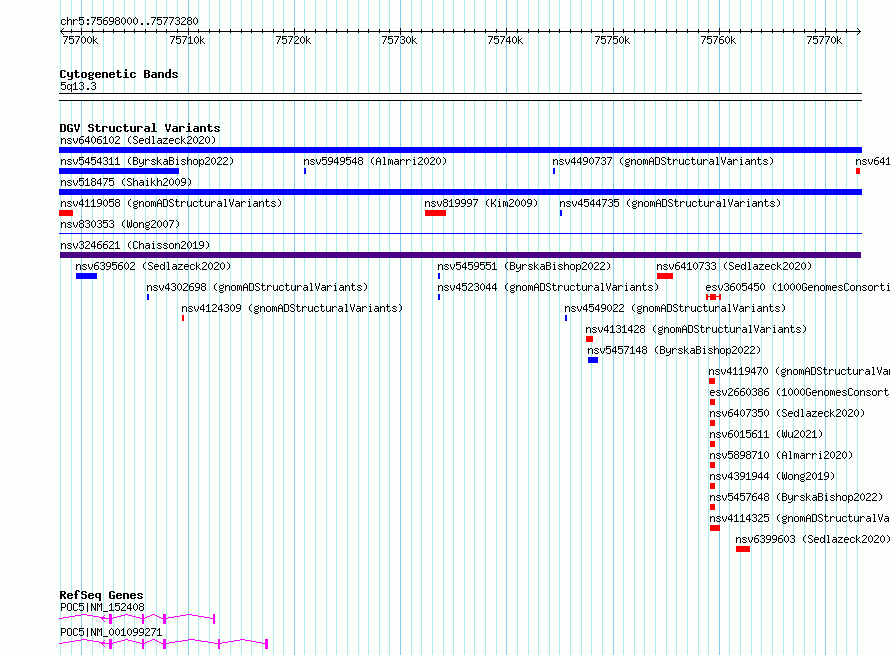Open the Cytogenetic Bands track title
The width and height of the screenshot is (890, 655).
(x=119, y=74)
